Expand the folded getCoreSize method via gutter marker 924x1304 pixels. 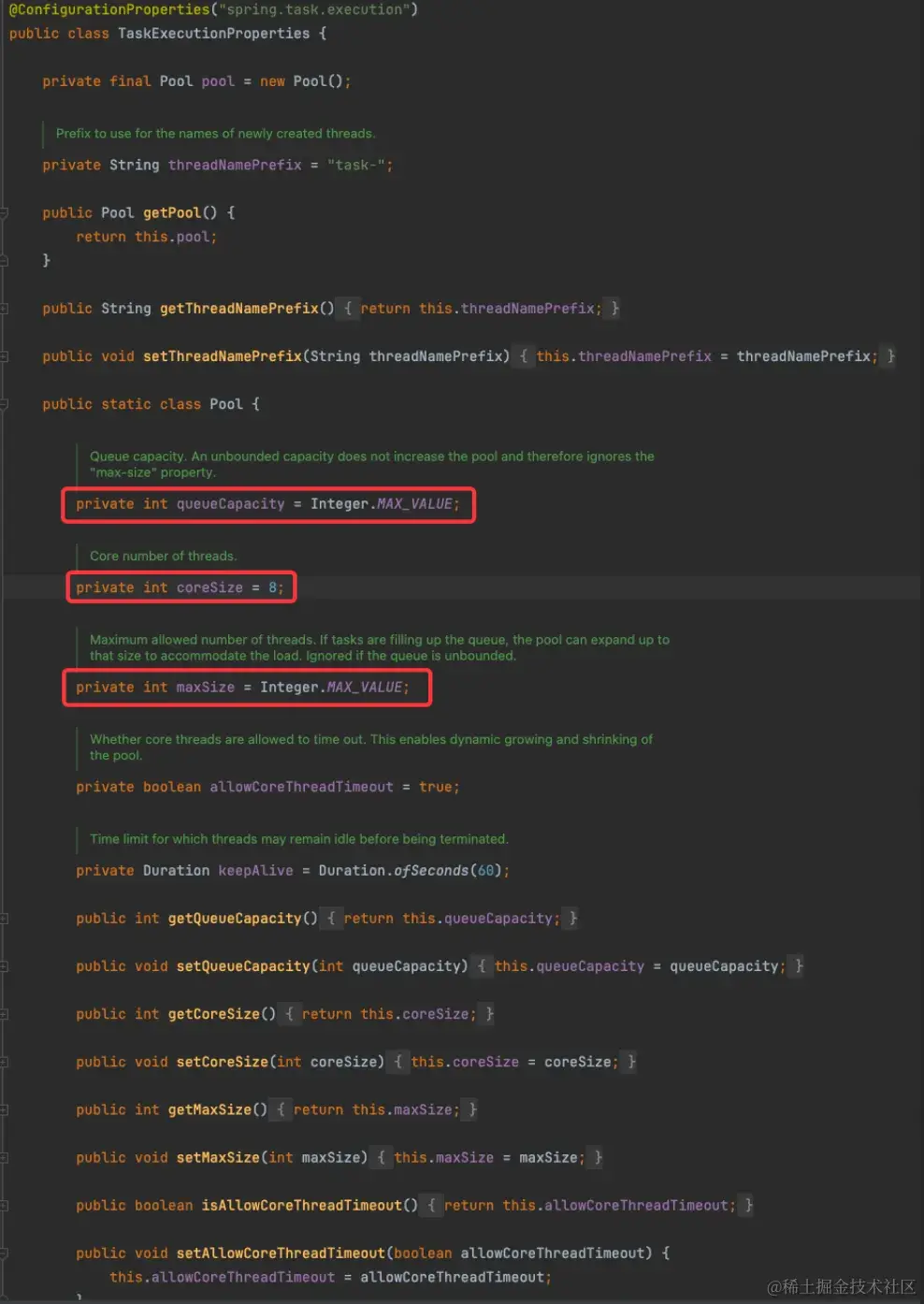pyautogui.click(x=4, y=1014)
